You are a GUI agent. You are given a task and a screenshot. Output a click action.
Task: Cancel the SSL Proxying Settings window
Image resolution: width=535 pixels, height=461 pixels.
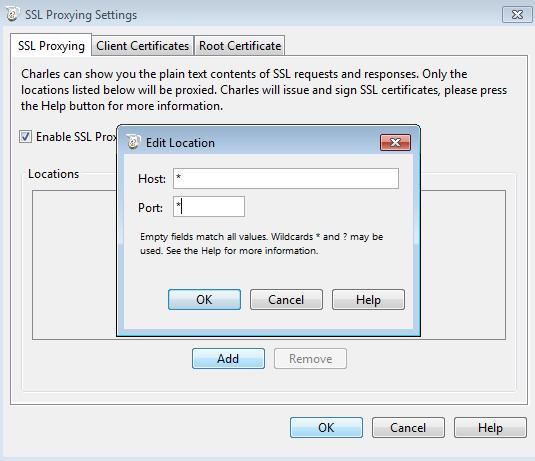pyautogui.click(x=408, y=428)
